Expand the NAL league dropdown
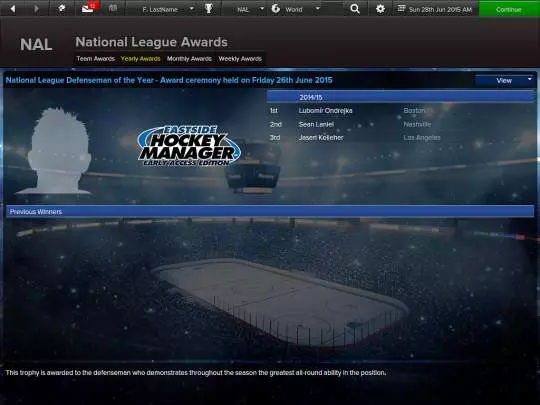 click(x=262, y=9)
